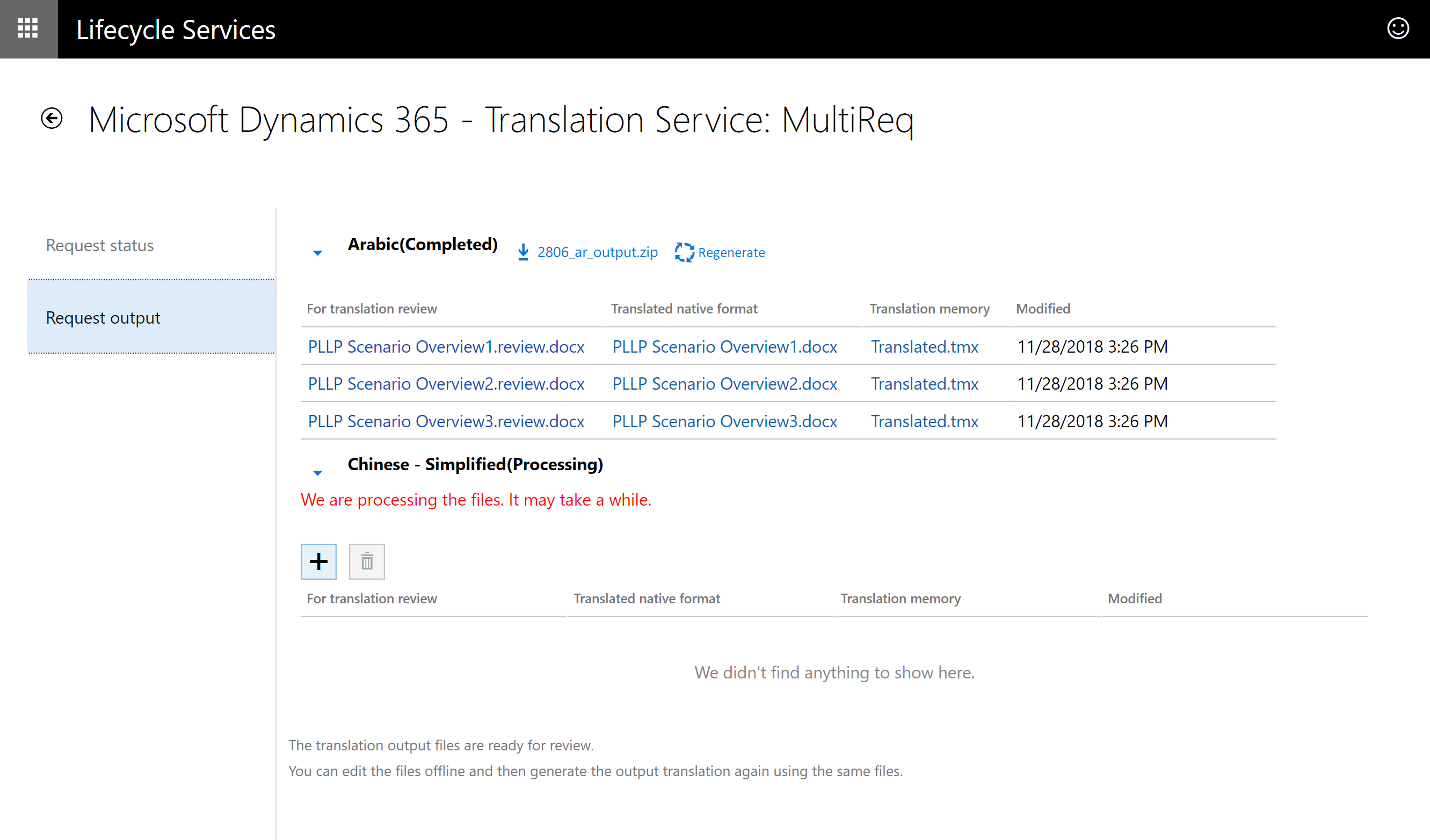Collapse the Arabic(Completed) section
Image resolution: width=1430 pixels, height=840 pixels.
point(318,253)
